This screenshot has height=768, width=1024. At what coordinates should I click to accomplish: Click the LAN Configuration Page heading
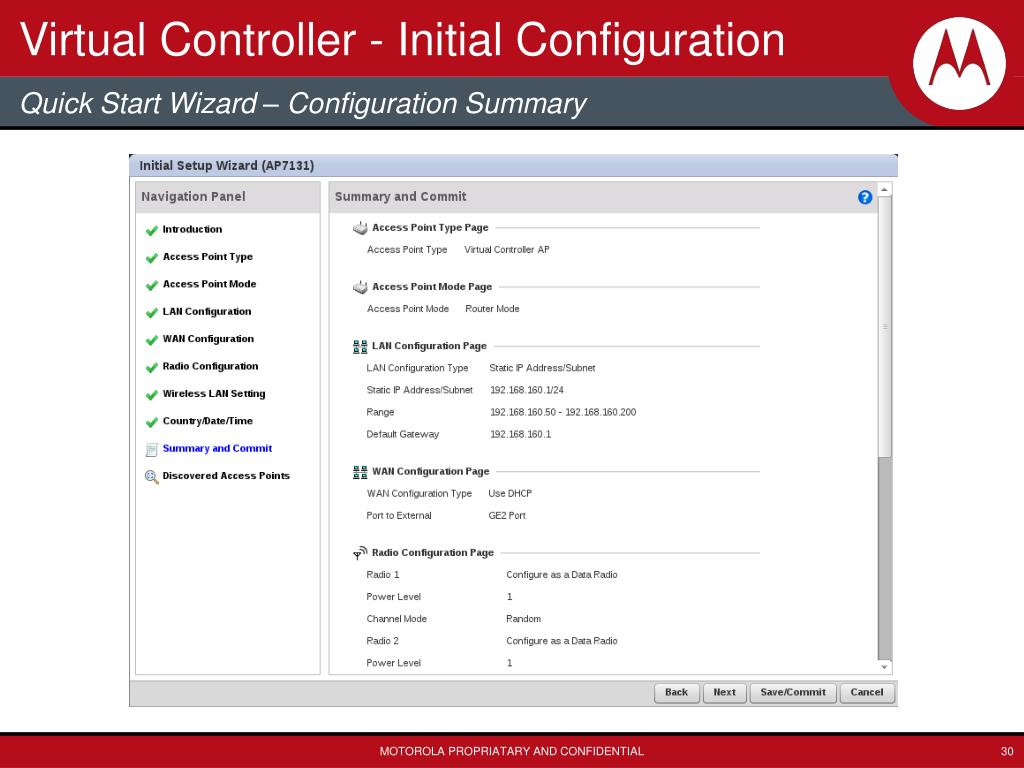tap(429, 346)
